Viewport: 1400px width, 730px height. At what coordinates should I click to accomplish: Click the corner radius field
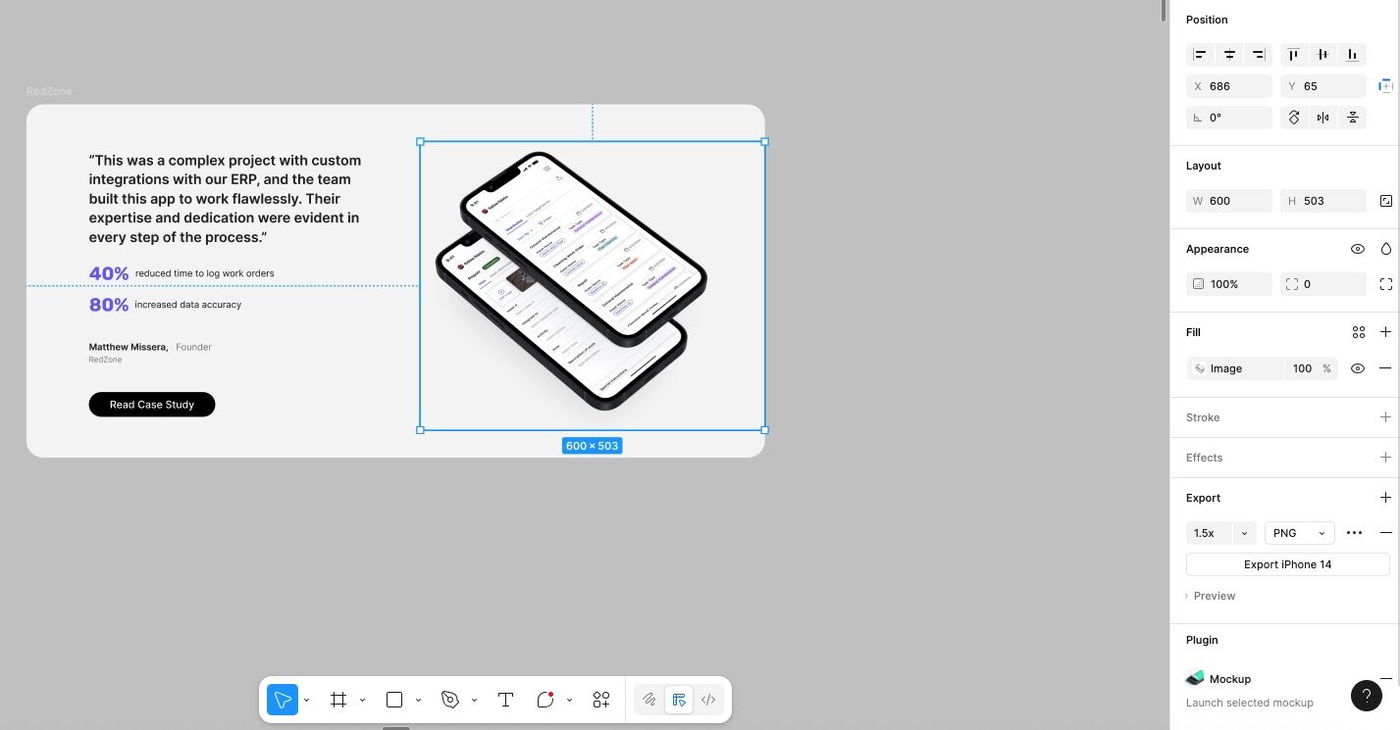pos(1323,284)
